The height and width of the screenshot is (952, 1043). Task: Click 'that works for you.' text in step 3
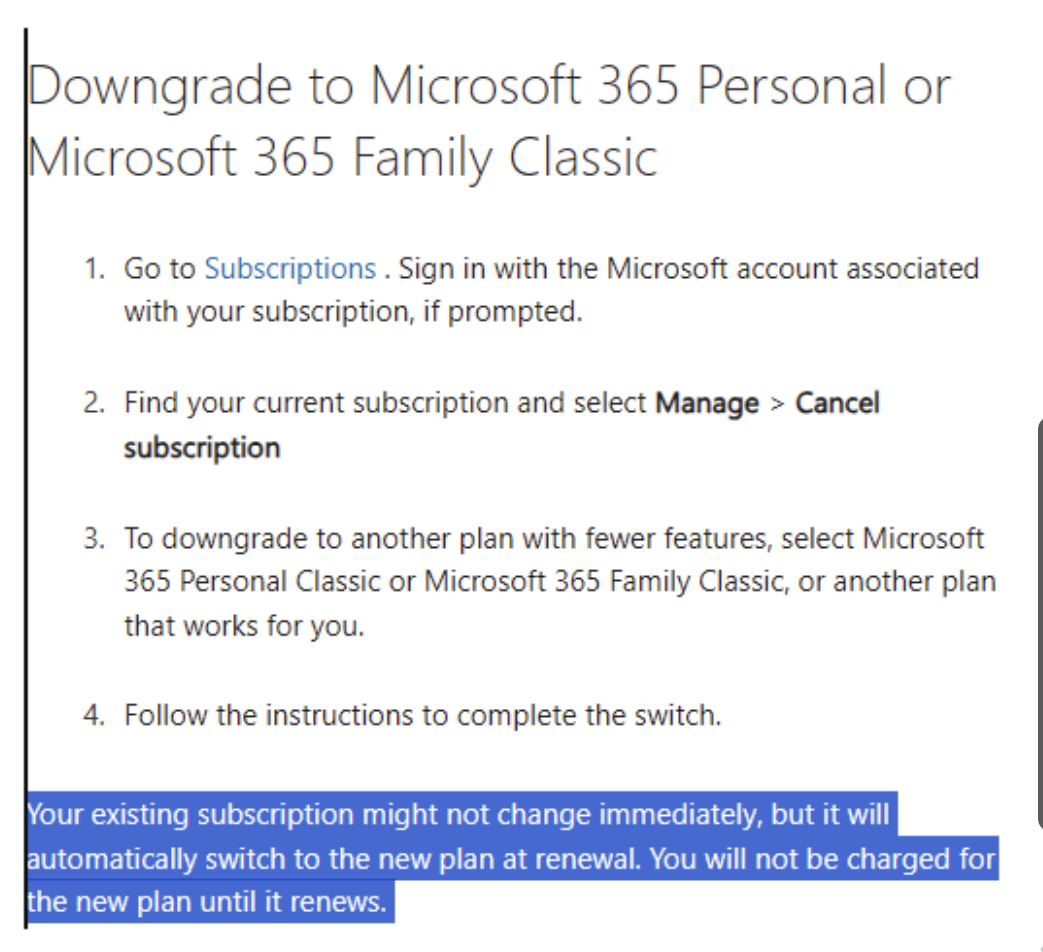pyautogui.click(x=244, y=626)
